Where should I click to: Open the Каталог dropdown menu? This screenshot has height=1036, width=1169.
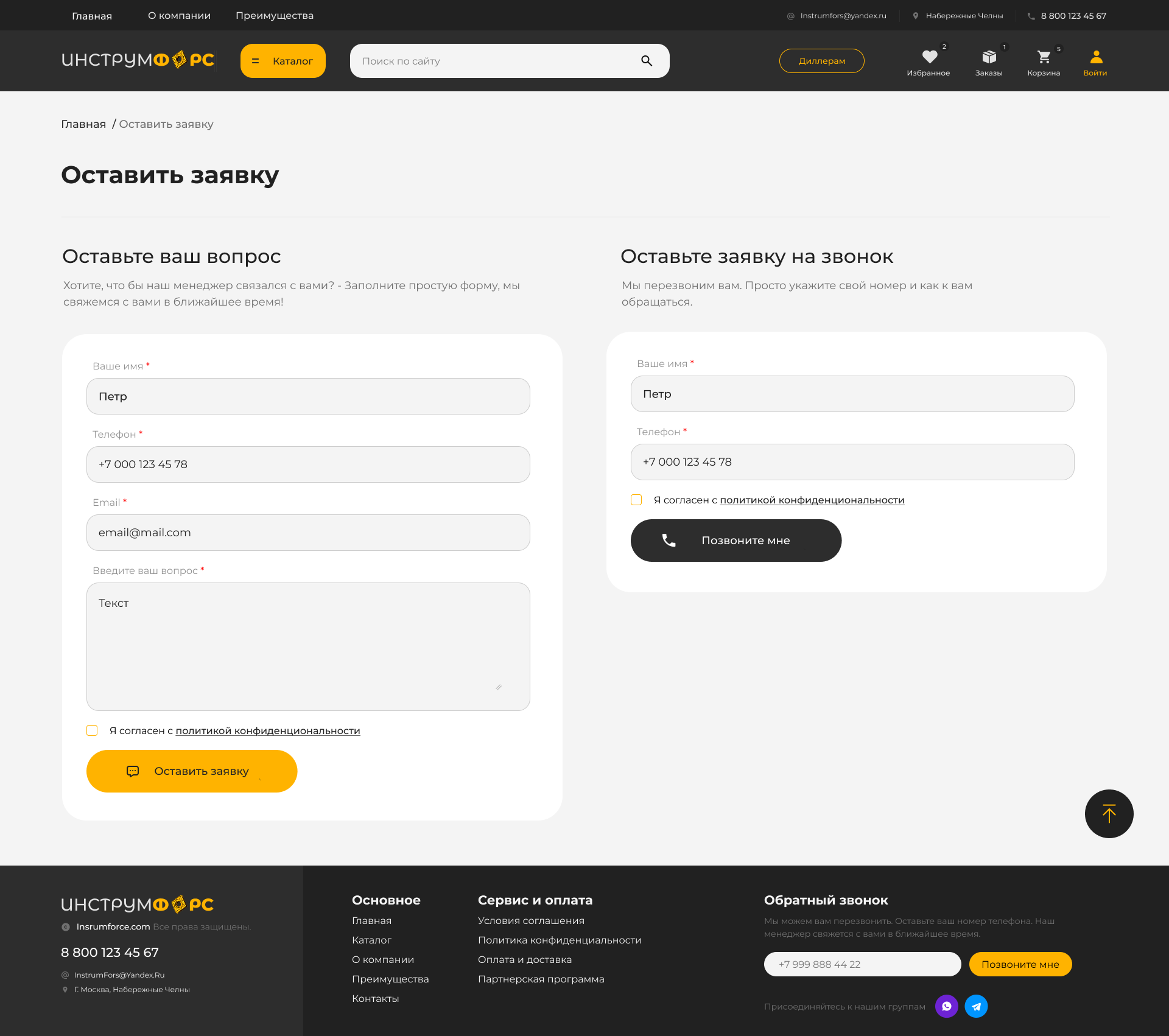283,61
